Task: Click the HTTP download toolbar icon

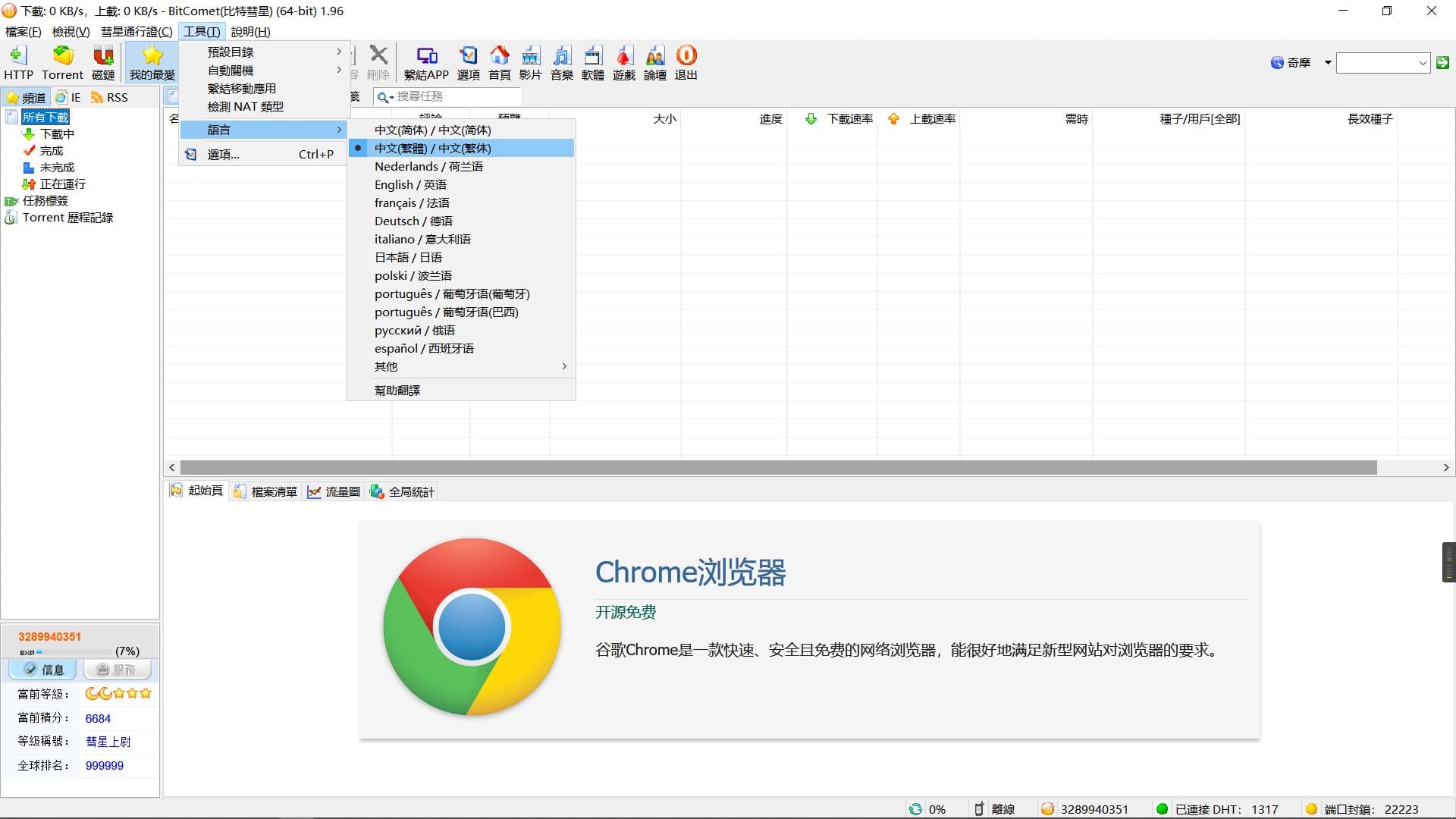Action: tap(18, 56)
